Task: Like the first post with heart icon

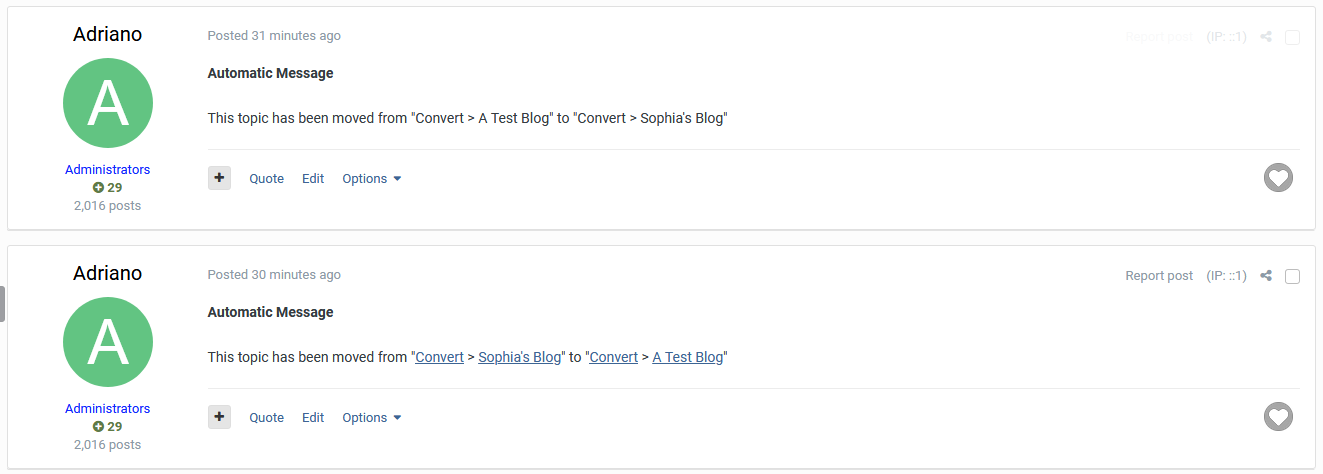Action: [1278, 178]
